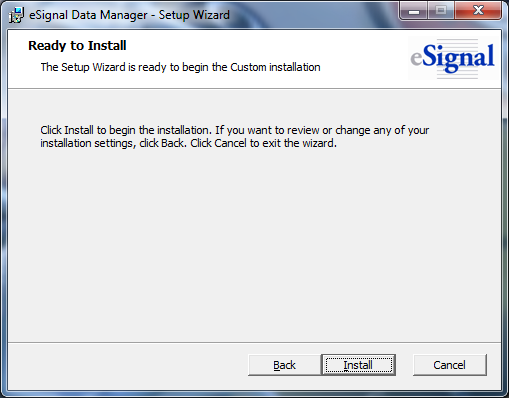
Task: Minimize the Setup Wizard window
Action: point(414,11)
